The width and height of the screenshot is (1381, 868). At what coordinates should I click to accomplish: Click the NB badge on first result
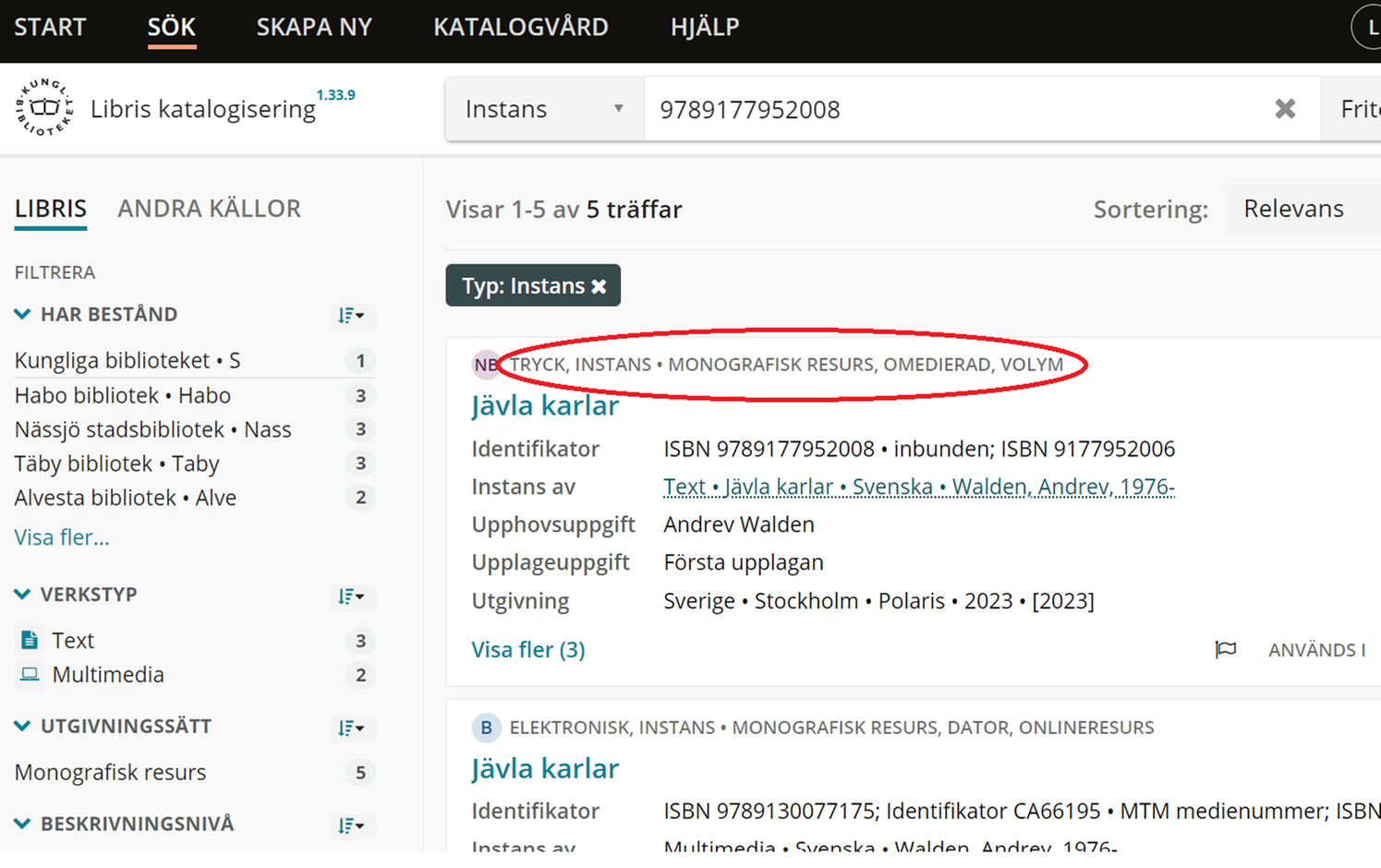[486, 365]
